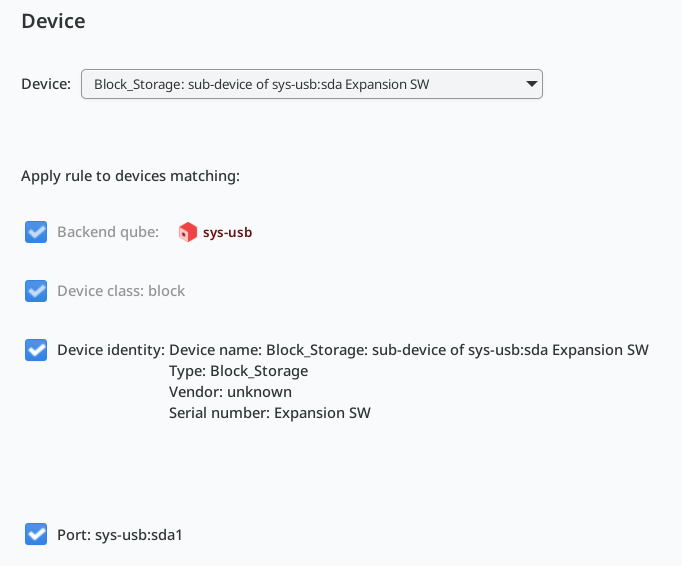The height and width of the screenshot is (566, 682).
Task: Click the "Device class: block" label
Action: (x=121, y=291)
